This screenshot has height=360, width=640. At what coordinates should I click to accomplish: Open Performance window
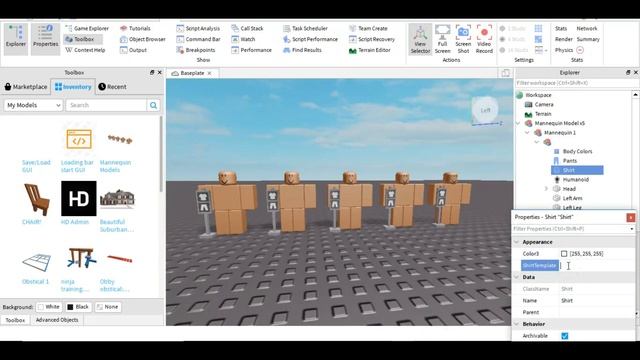click(251, 50)
